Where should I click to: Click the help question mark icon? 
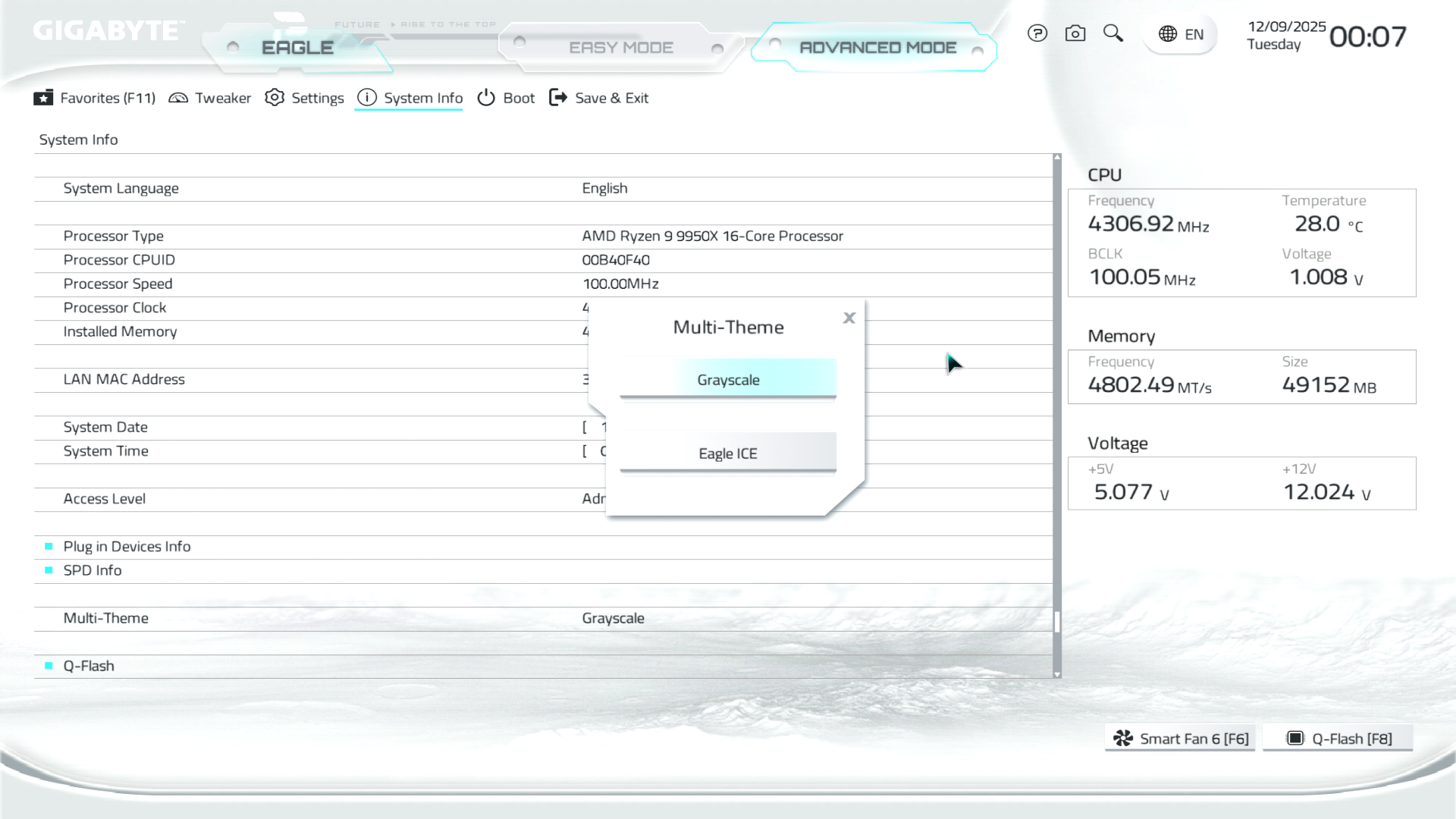click(x=1037, y=33)
